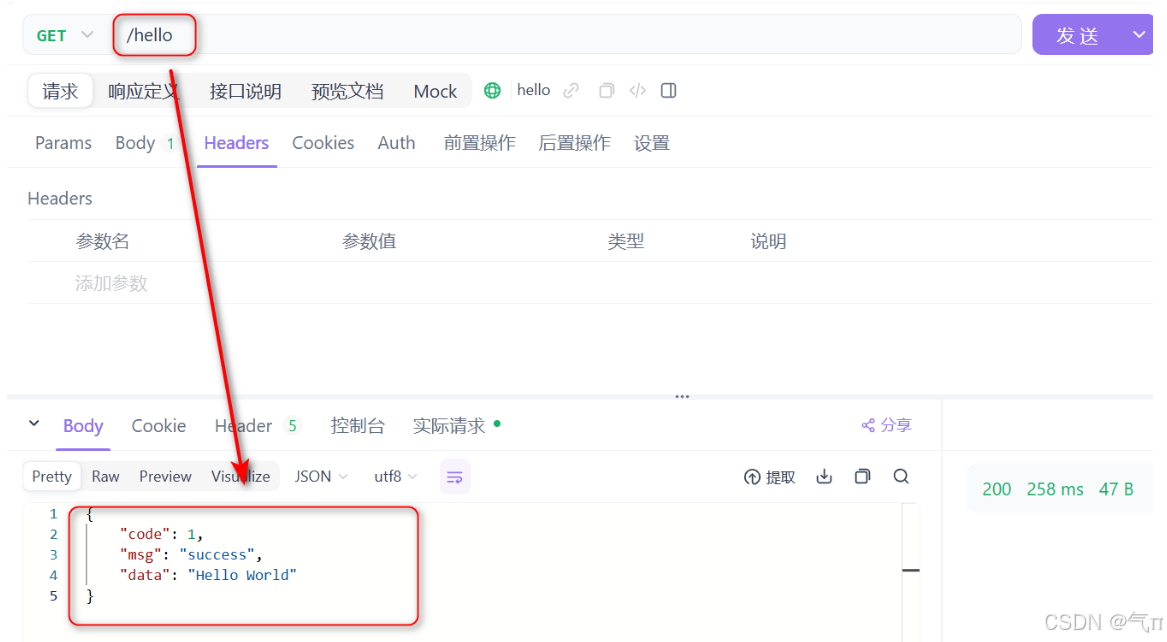Open the 预览文档 tab
The image size is (1167, 642).
347,92
